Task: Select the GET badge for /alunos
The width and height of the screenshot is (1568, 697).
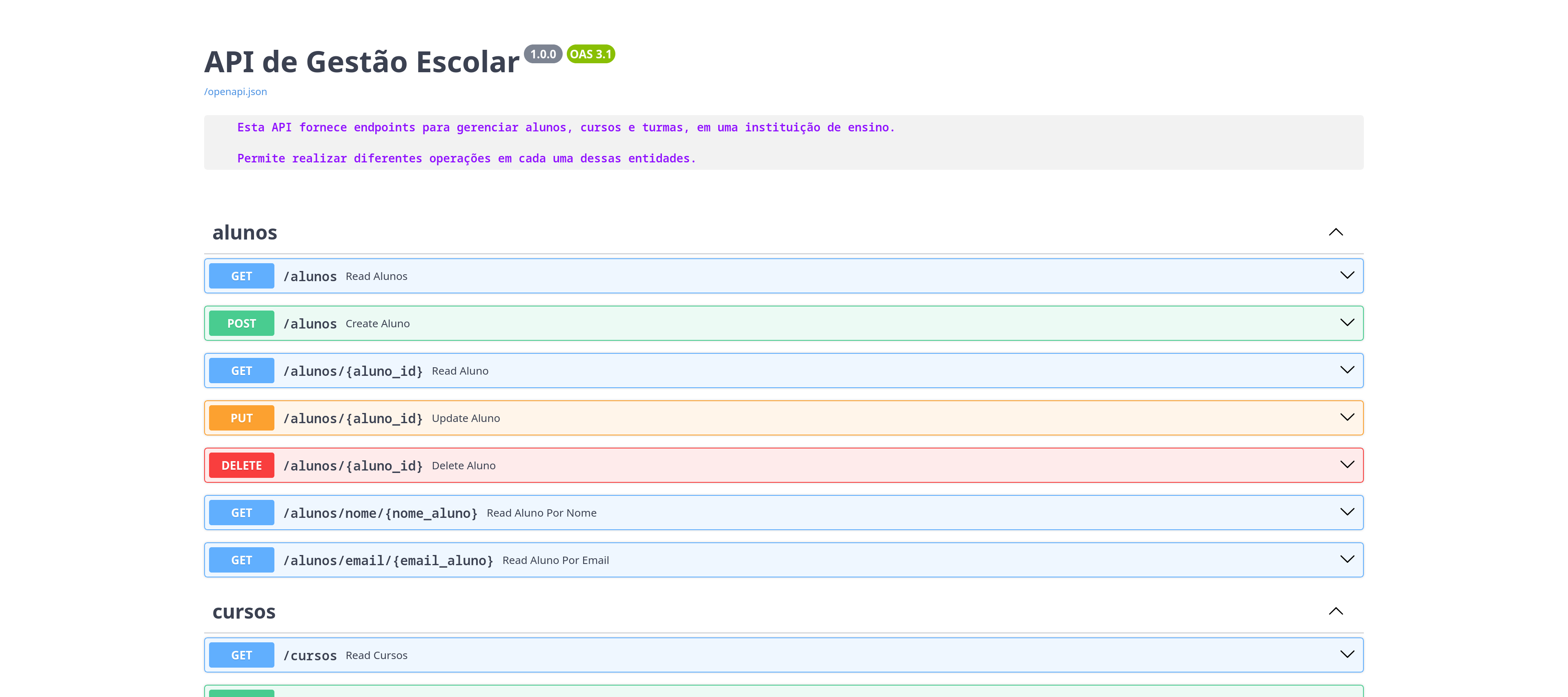Action: [x=241, y=275]
